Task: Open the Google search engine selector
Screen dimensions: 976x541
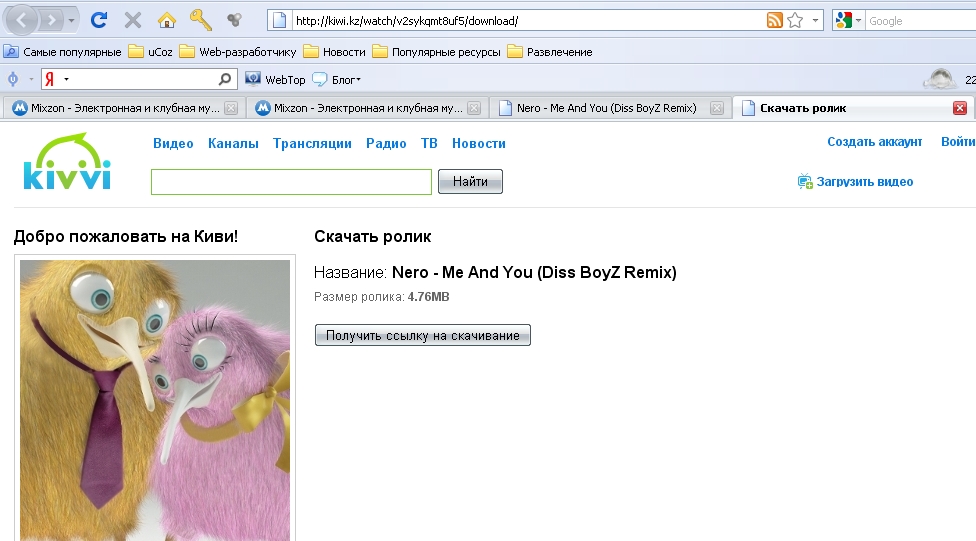Action: [848, 21]
